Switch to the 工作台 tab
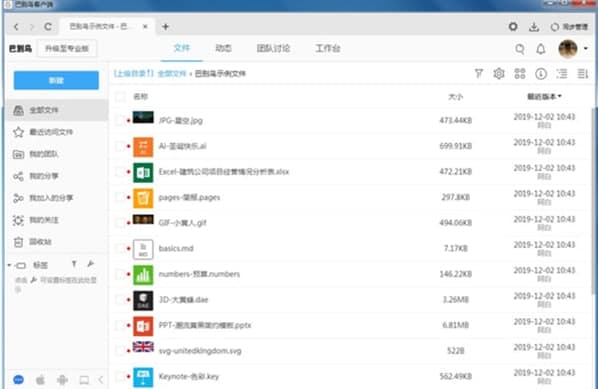This screenshot has width=598, height=389. coord(328,48)
